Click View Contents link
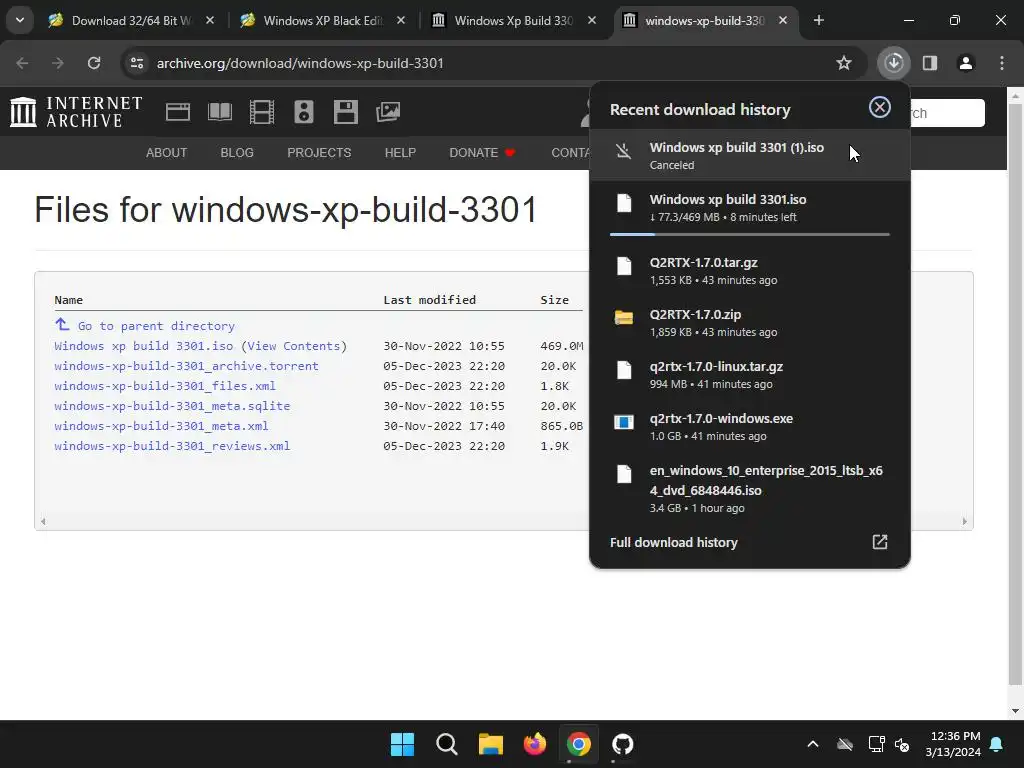The height and width of the screenshot is (768, 1024). pyautogui.click(x=294, y=346)
